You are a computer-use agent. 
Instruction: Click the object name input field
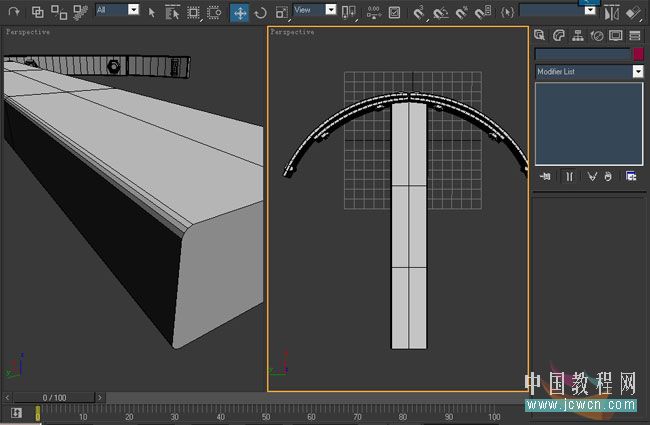click(583, 54)
